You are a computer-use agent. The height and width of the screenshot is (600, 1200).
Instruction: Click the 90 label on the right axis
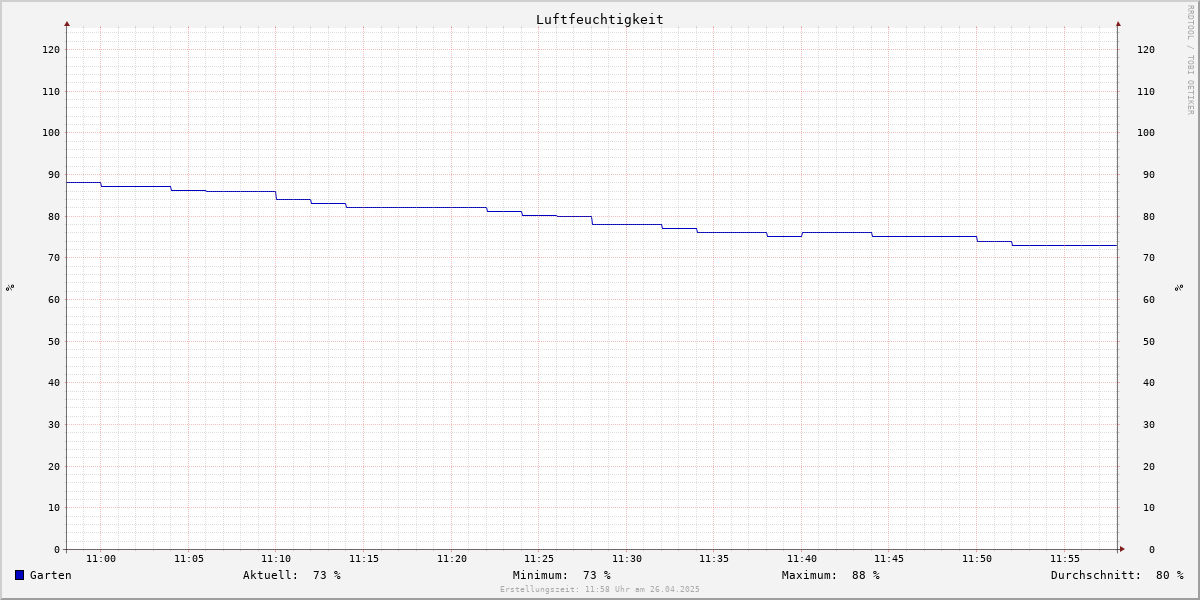click(1149, 175)
